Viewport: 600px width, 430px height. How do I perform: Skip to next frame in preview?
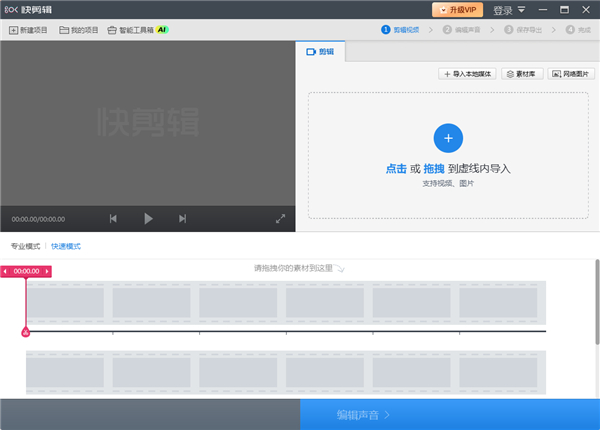(x=182, y=218)
